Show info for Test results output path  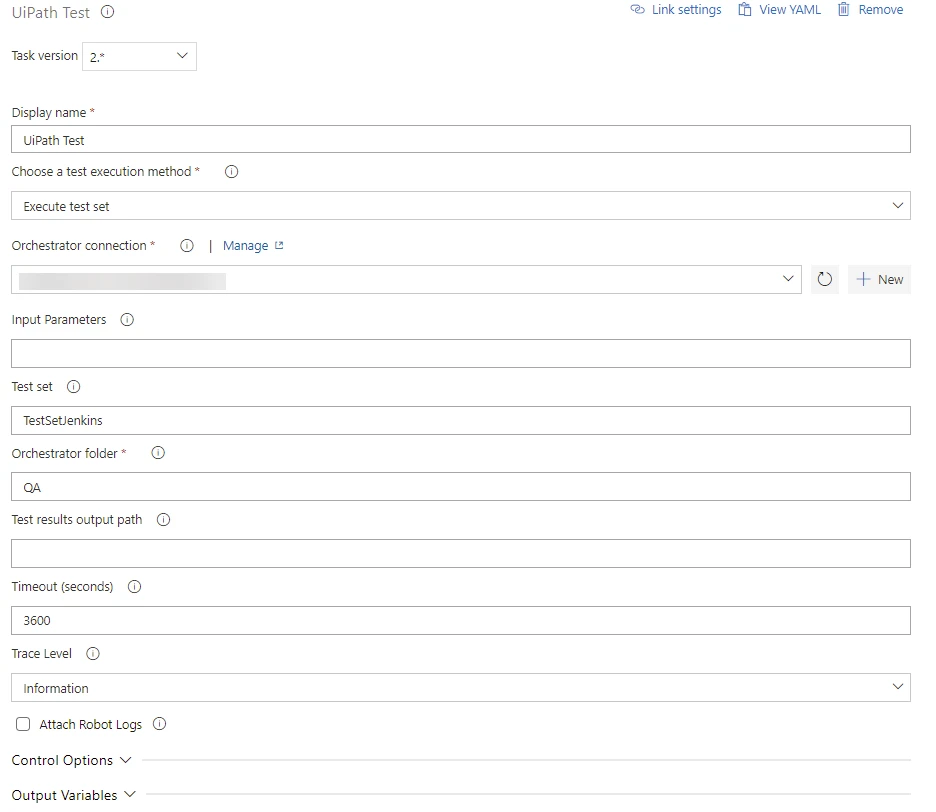click(x=164, y=520)
